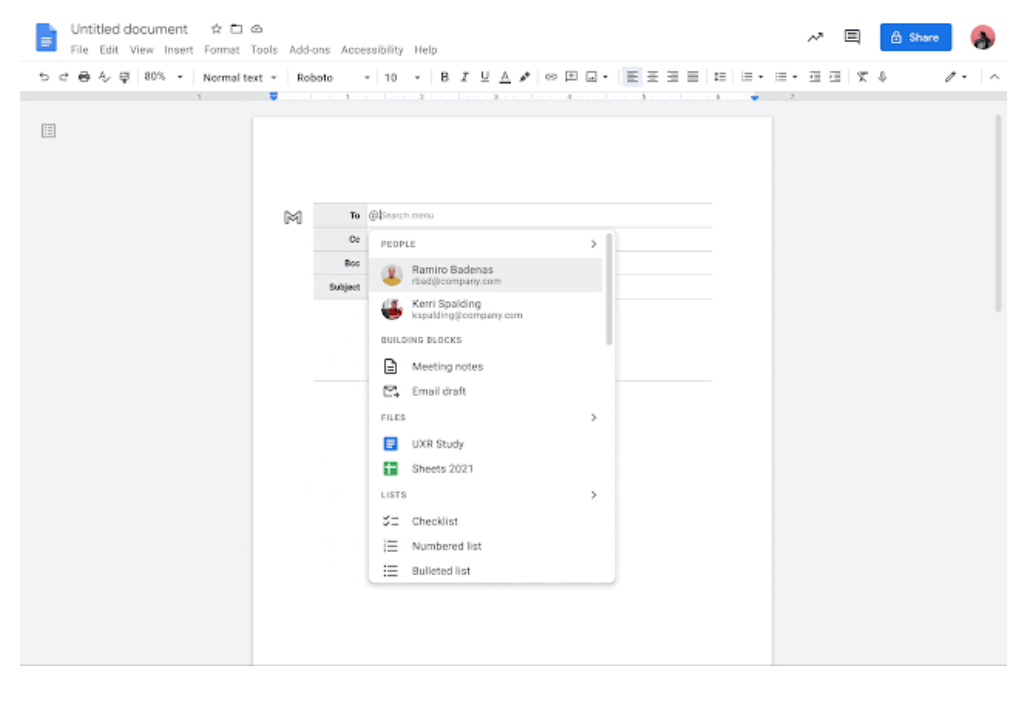Click the document outline icon
The width and height of the screenshot is (1026, 703).
[48, 131]
